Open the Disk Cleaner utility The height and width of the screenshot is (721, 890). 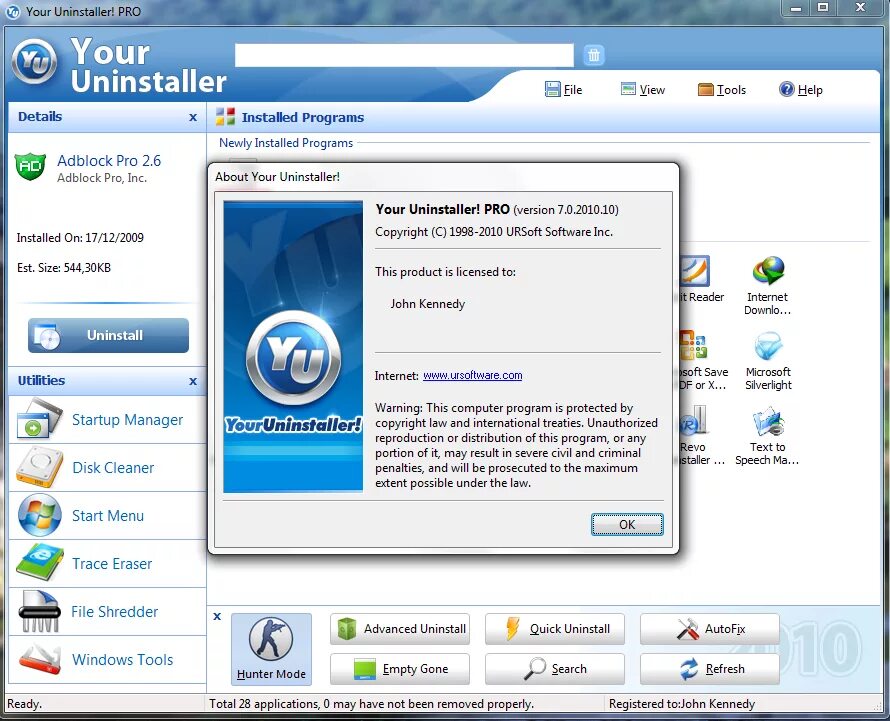point(107,468)
